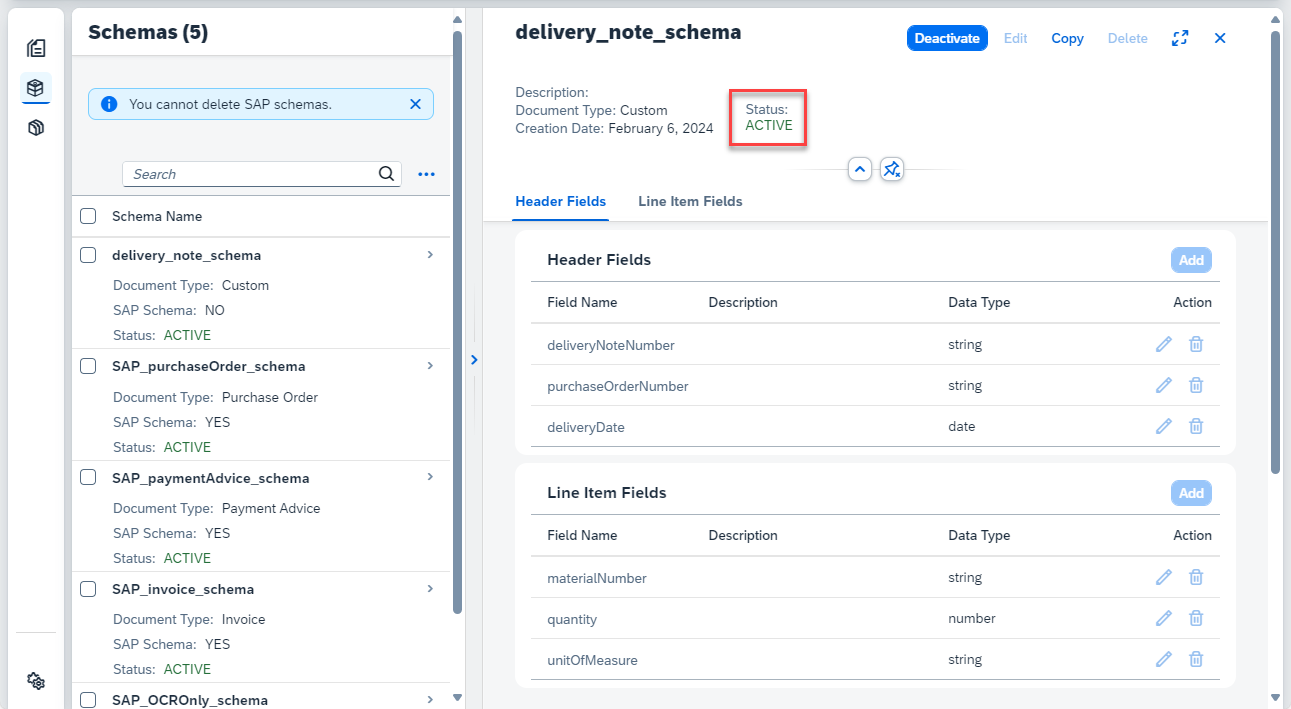Screen dimensions: 1291x709
Task: Check the delivery_note_schema checkbox
Action: click(x=88, y=255)
